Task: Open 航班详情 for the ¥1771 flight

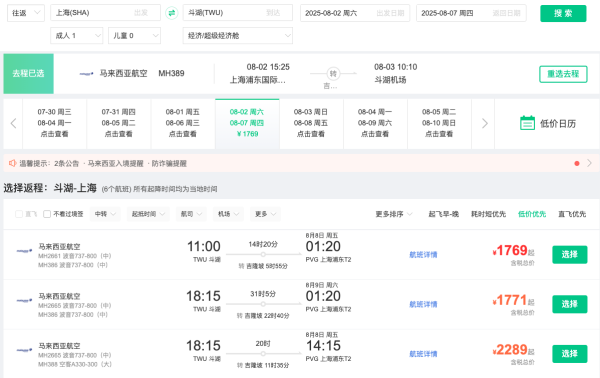Action: 423,304
